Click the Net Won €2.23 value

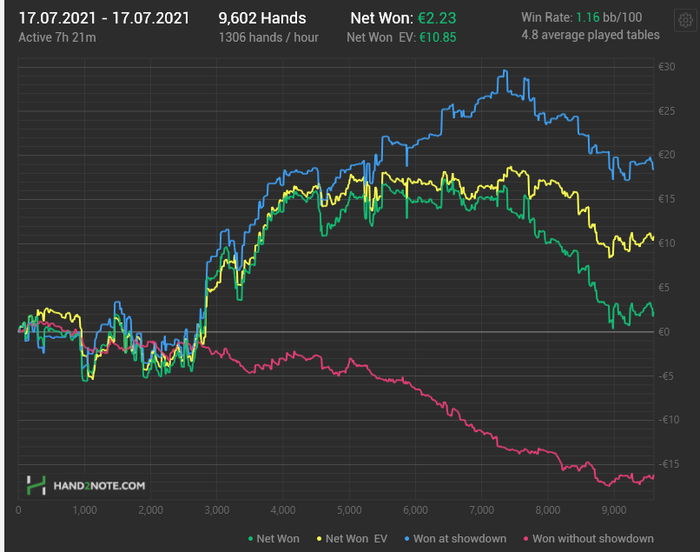(x=437, y=18)
